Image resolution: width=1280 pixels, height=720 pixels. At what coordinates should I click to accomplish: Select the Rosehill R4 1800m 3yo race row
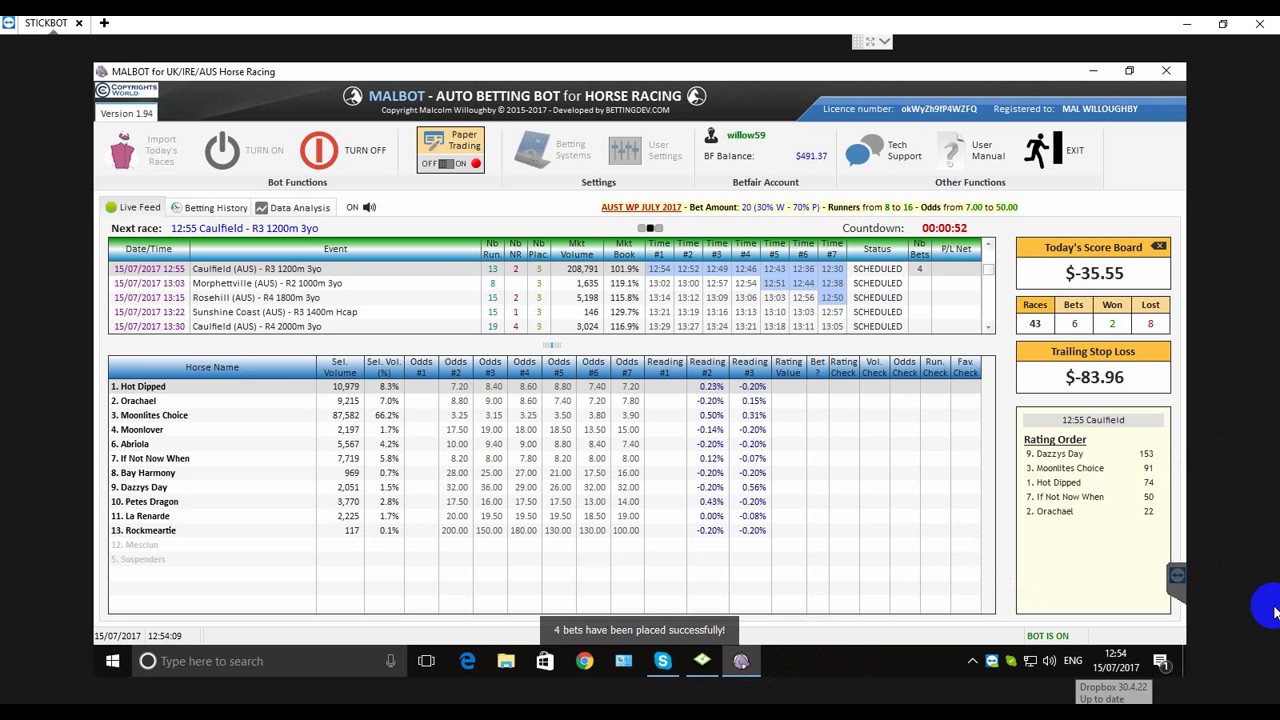pyautogui.click(x=545, y=298)
